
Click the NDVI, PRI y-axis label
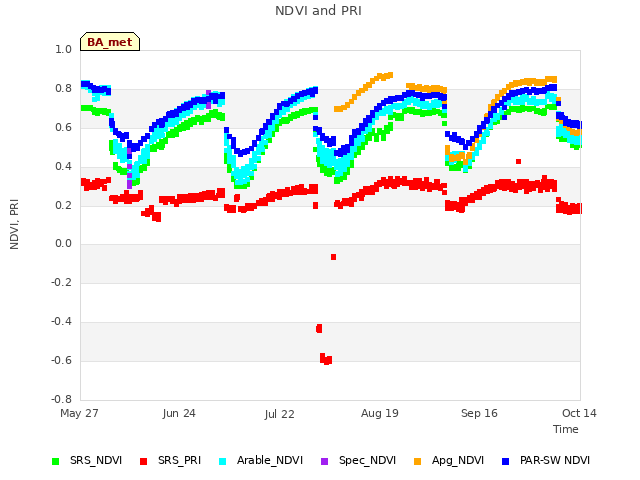(x=14, y=224)
